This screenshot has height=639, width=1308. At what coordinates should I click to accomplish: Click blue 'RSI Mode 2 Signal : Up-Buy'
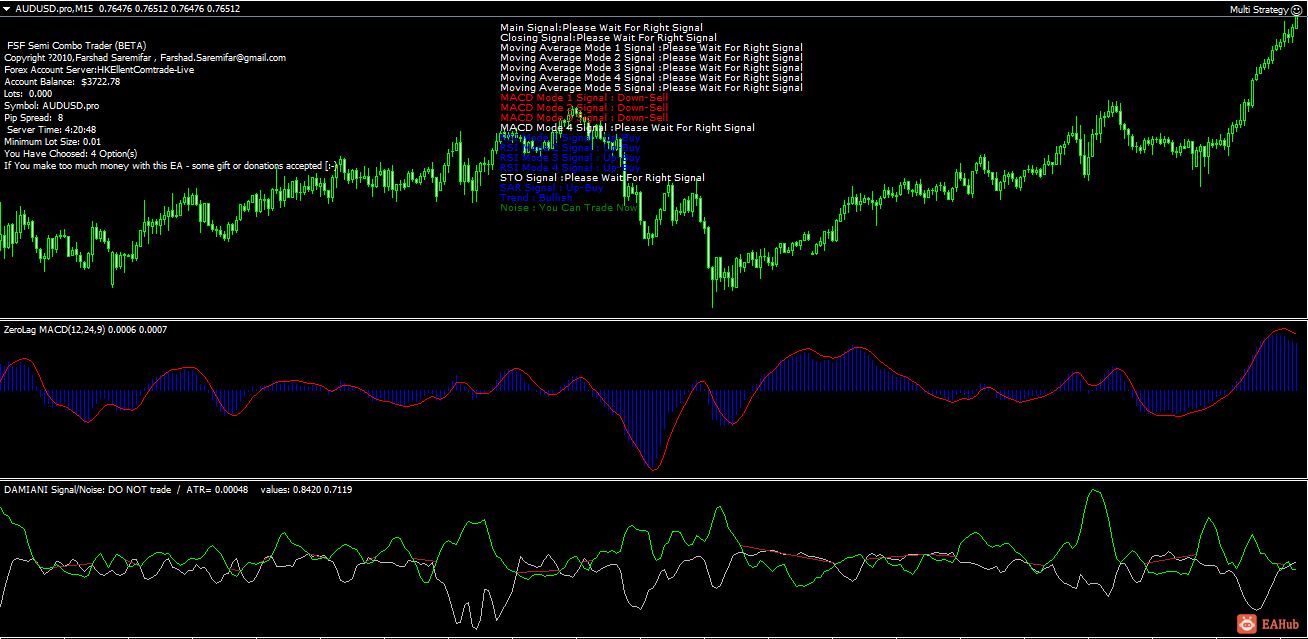[570, 148]
